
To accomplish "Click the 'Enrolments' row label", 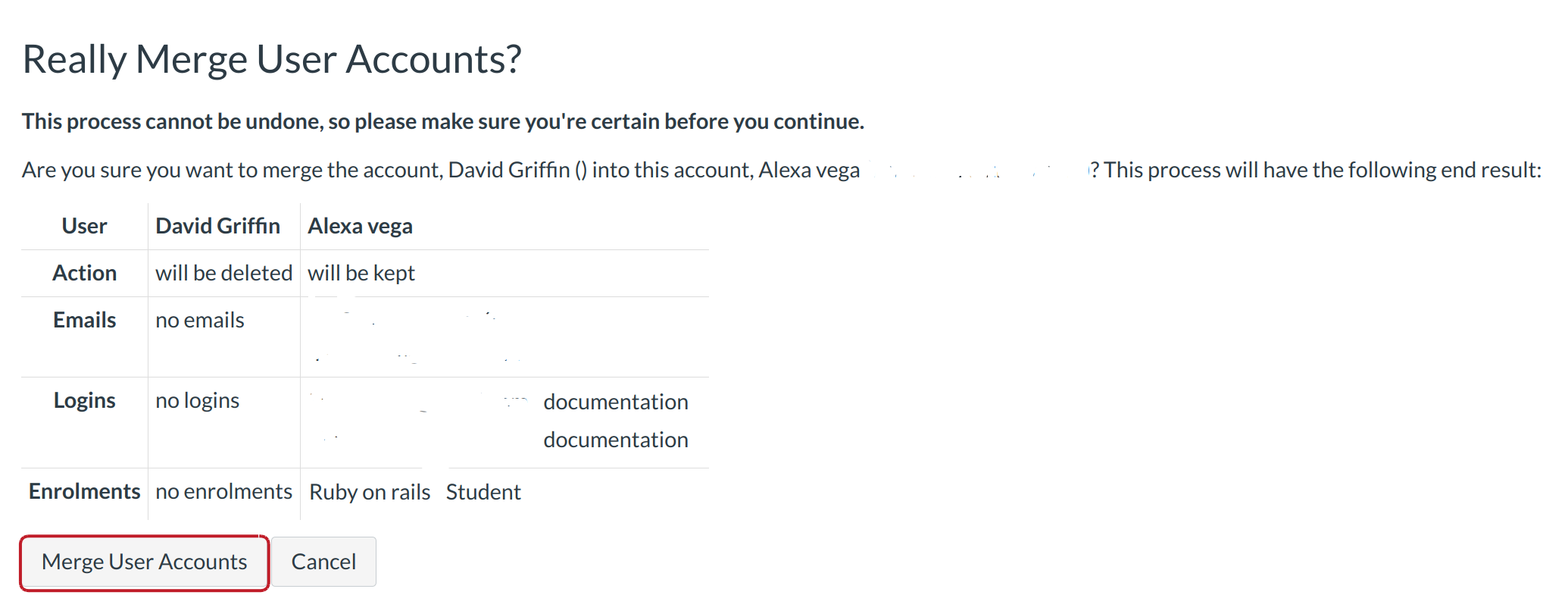I will (x=85, y=491).
